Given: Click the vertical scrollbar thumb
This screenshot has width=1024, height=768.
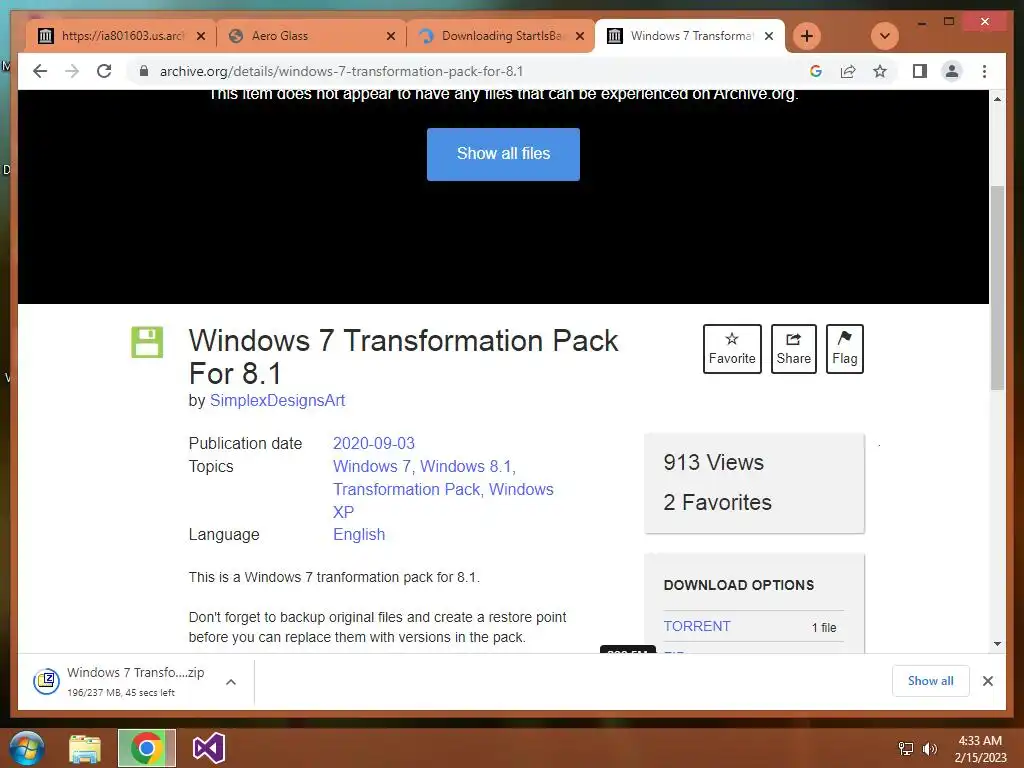Looking at the screenshot, I should [x=997, y=288].
